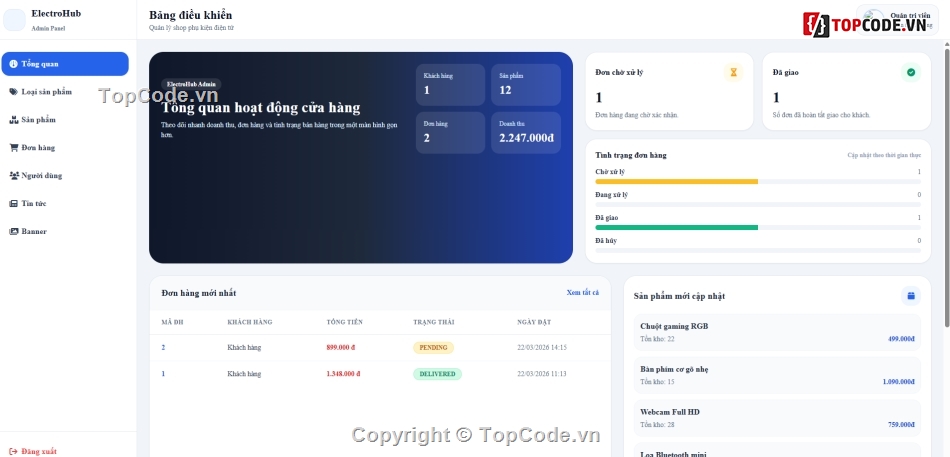Click the KHÁCH HÀNG column header
950x457 pixels.
(250, 322)
